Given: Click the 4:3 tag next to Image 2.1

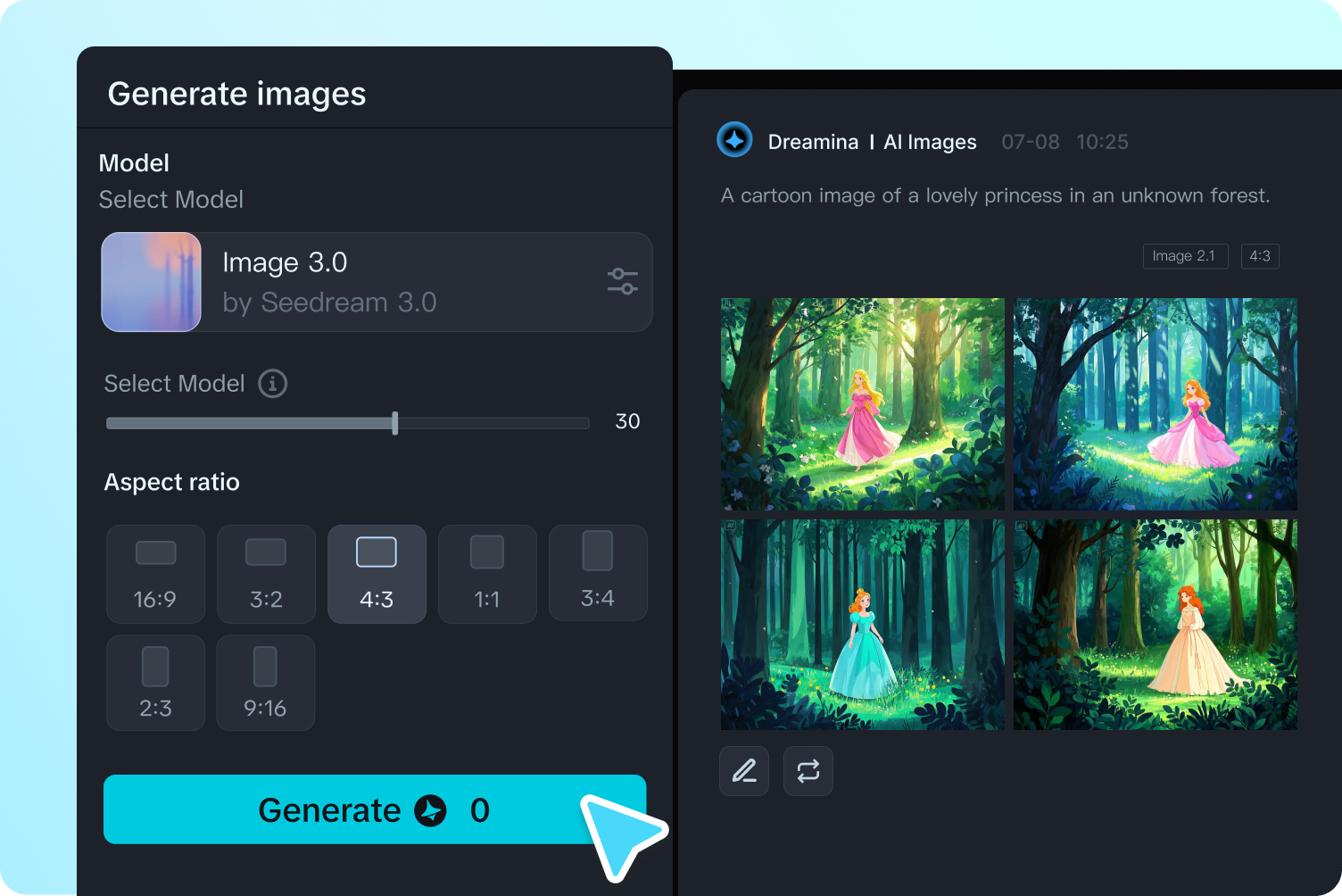Looking at the screenshot, I should point(1260,256).
